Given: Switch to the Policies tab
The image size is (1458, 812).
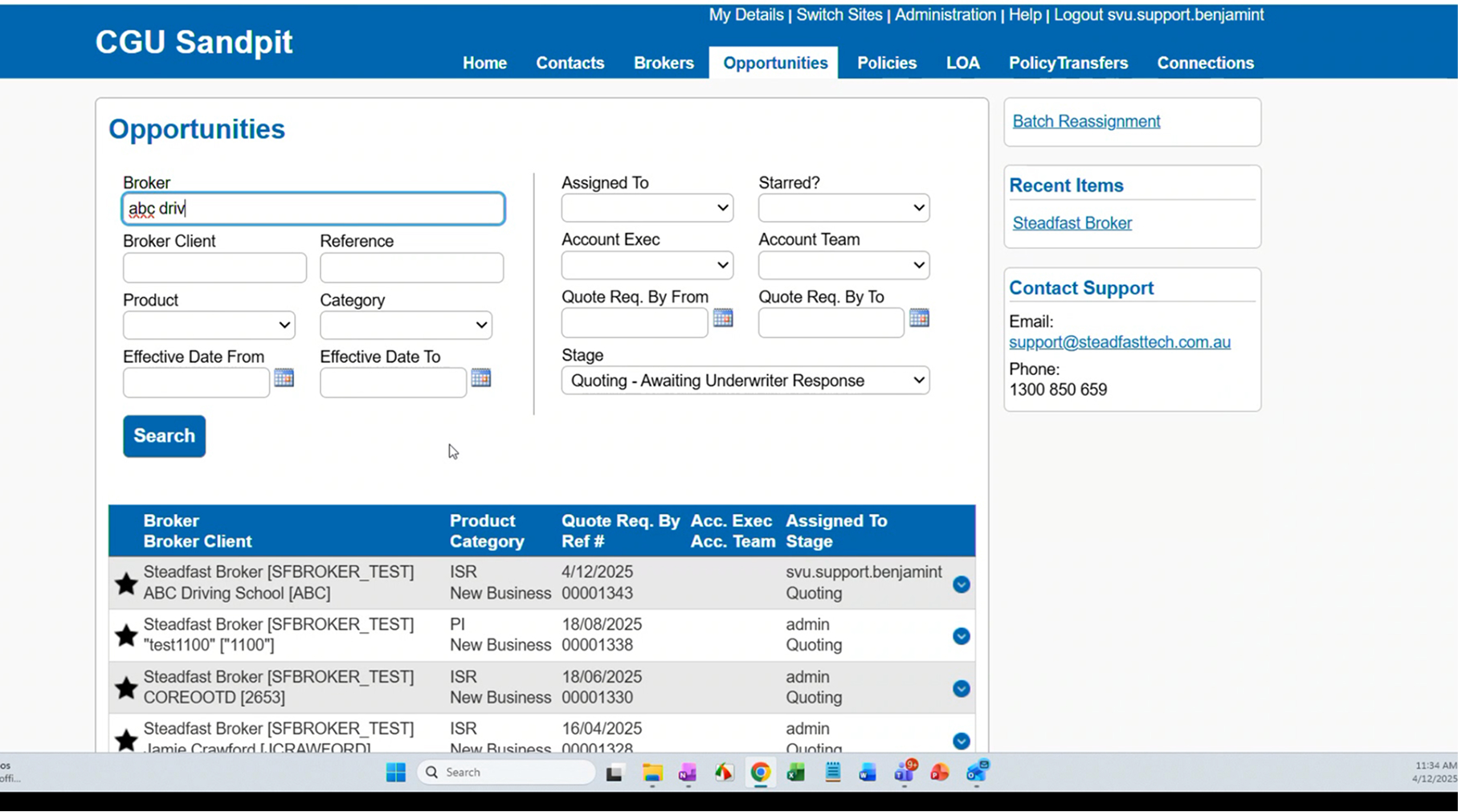Looking at the screenshot, I should click(x=887, y=63).
